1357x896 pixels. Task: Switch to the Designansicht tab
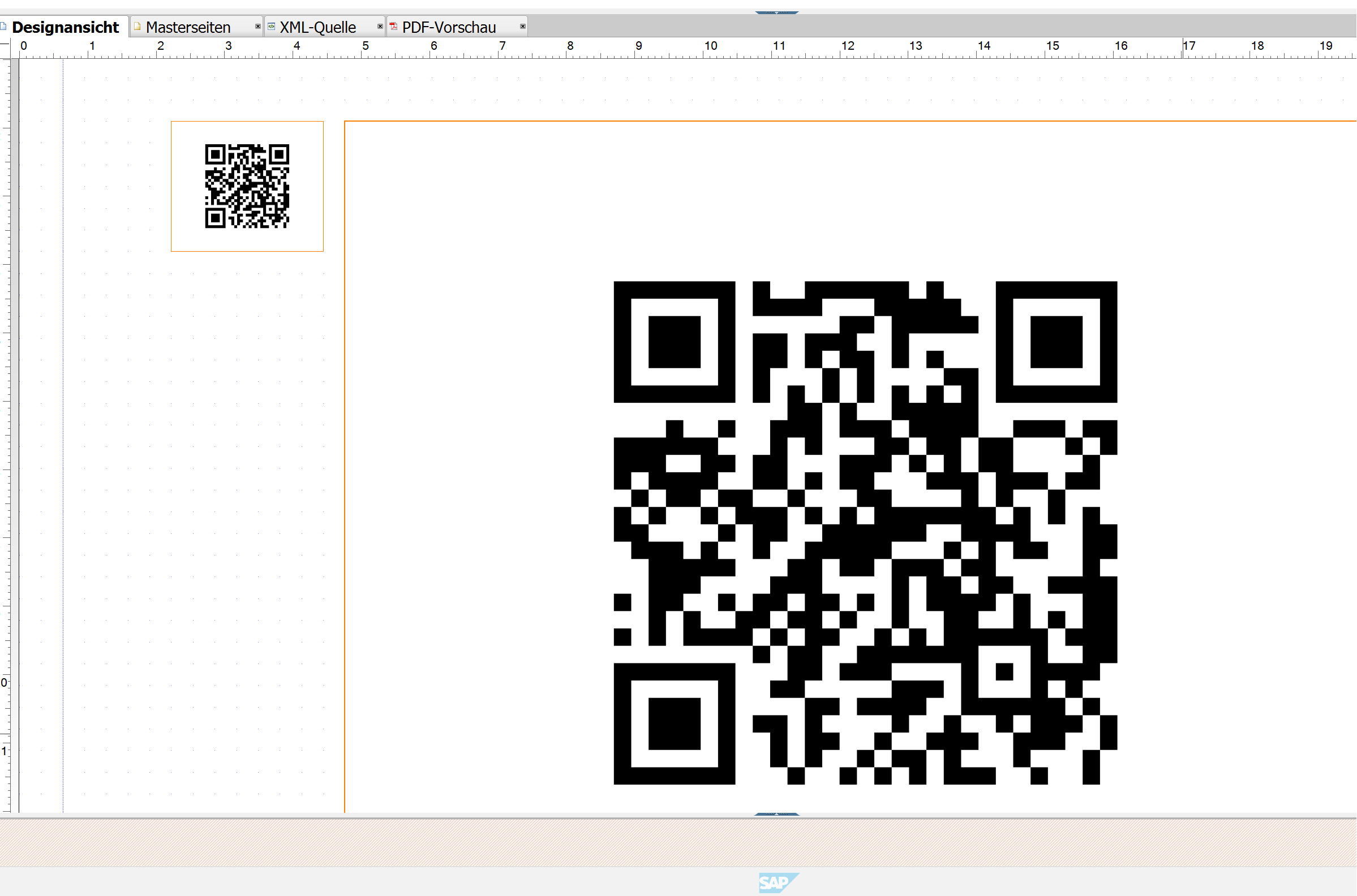pyautogui.click(x=65, y=27)
